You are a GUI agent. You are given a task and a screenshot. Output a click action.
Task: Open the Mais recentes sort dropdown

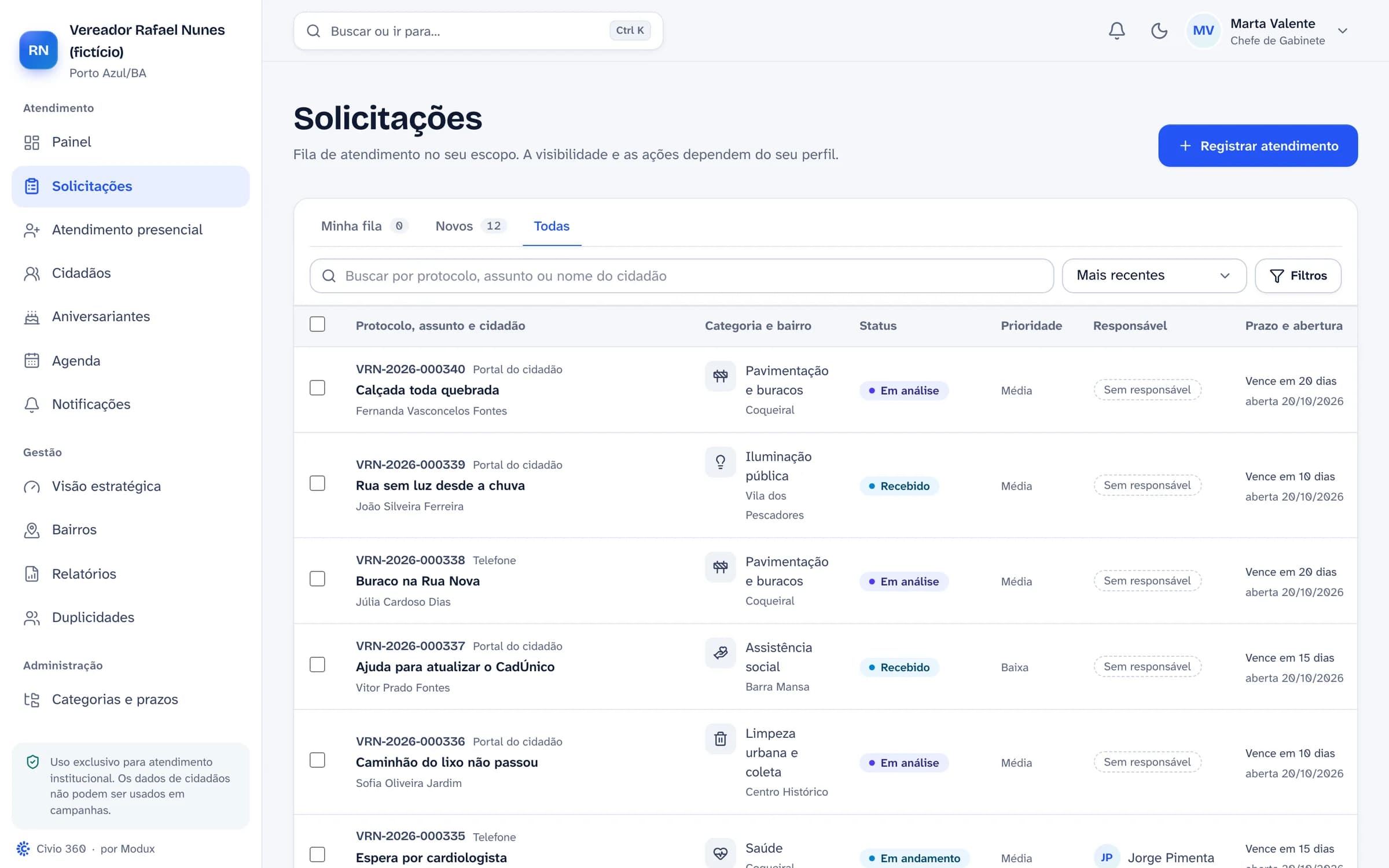click(1153, 275)
